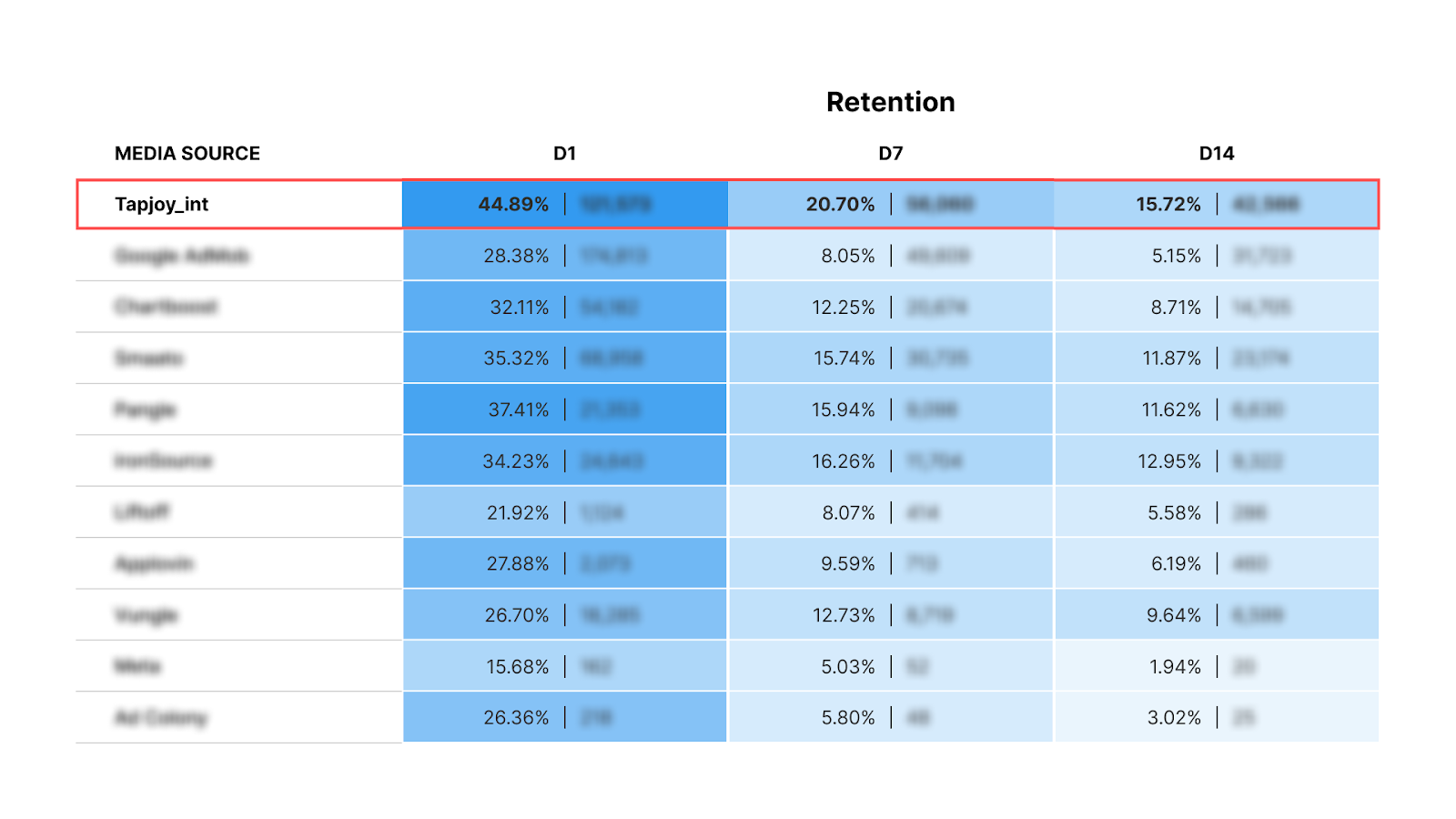This screenshot has width=1456, height=819.
Task: Select the 16.26% D7 retention cell
Action: click(843, 461)
